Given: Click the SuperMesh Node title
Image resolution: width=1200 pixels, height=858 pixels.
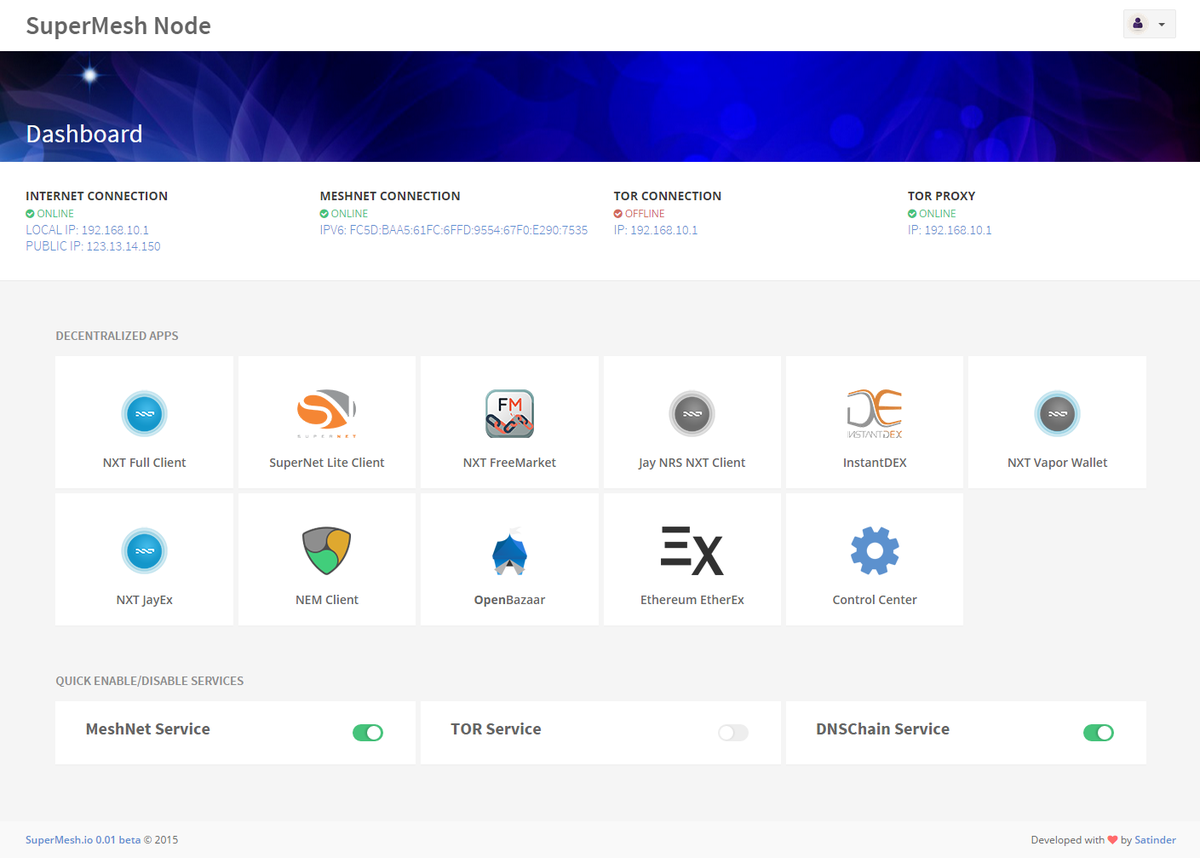Looking at the screenshot, I should [x=118, y=26].
